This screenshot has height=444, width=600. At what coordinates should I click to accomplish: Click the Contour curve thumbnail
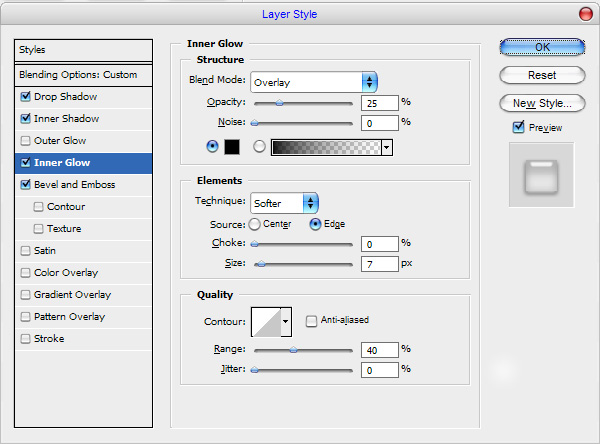click(266, 322)
